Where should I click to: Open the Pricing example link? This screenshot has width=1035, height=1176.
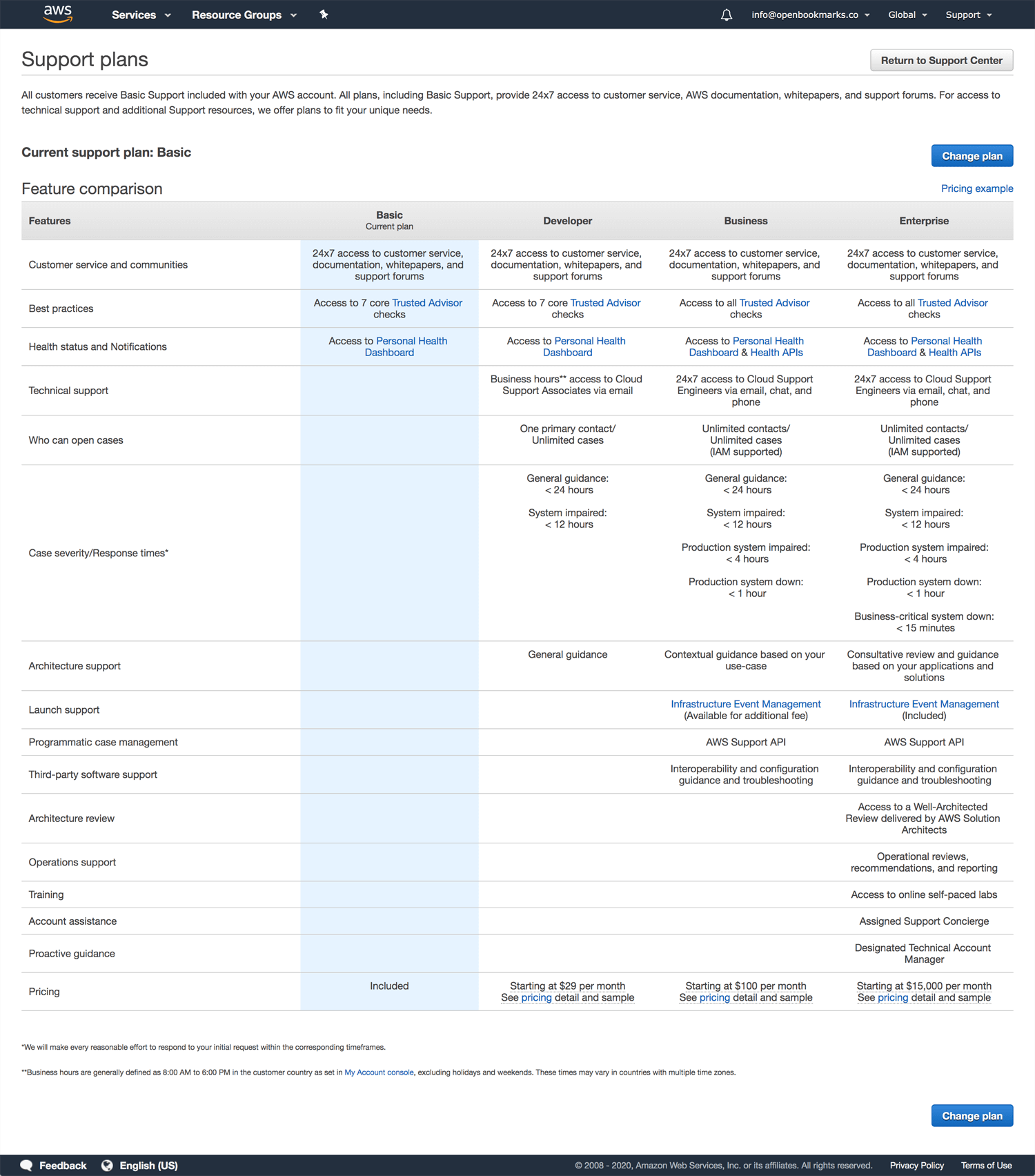pyautogui.click(x=977, y=188)
